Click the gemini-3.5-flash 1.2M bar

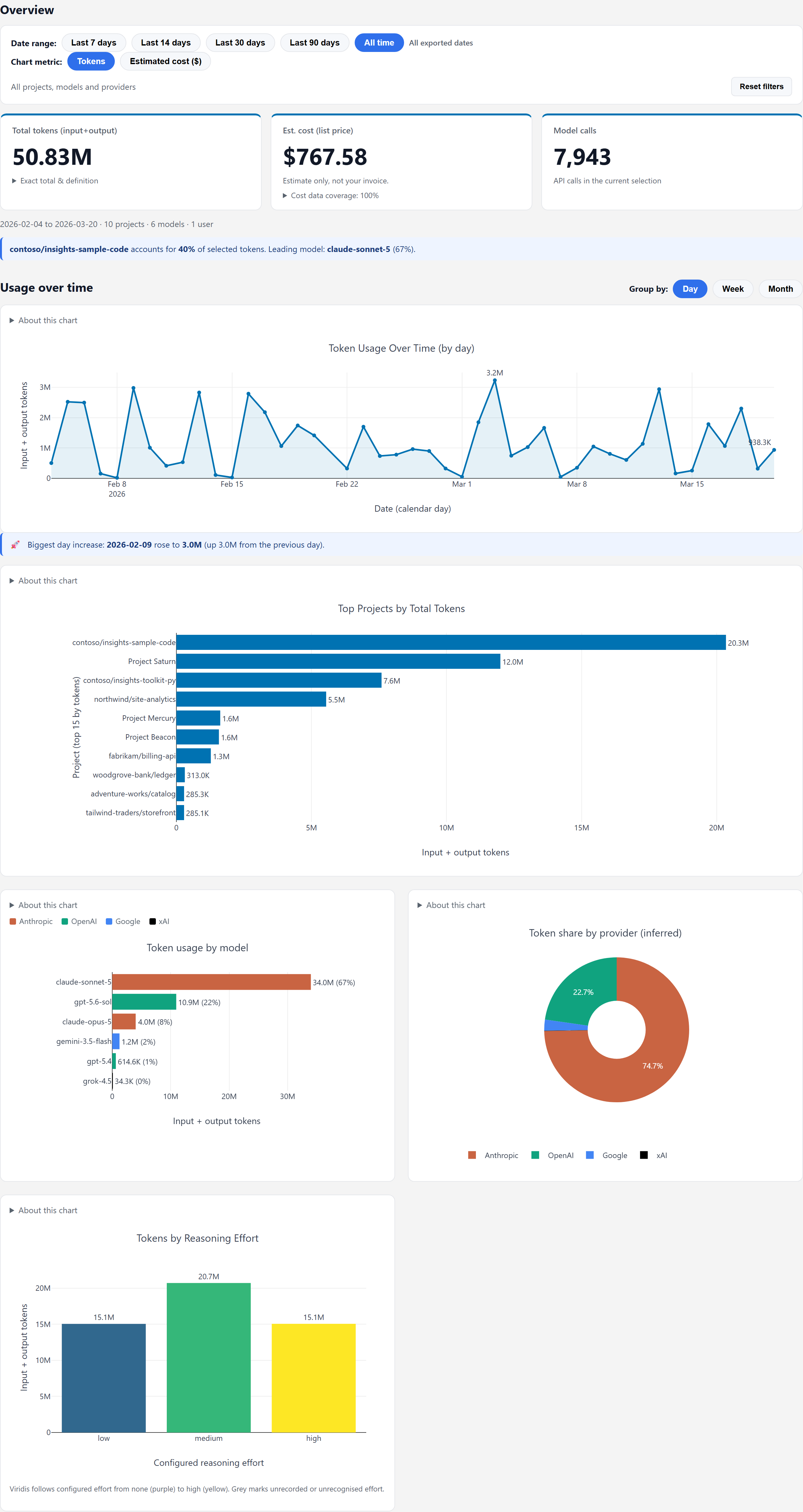[x=116, y=1041]
